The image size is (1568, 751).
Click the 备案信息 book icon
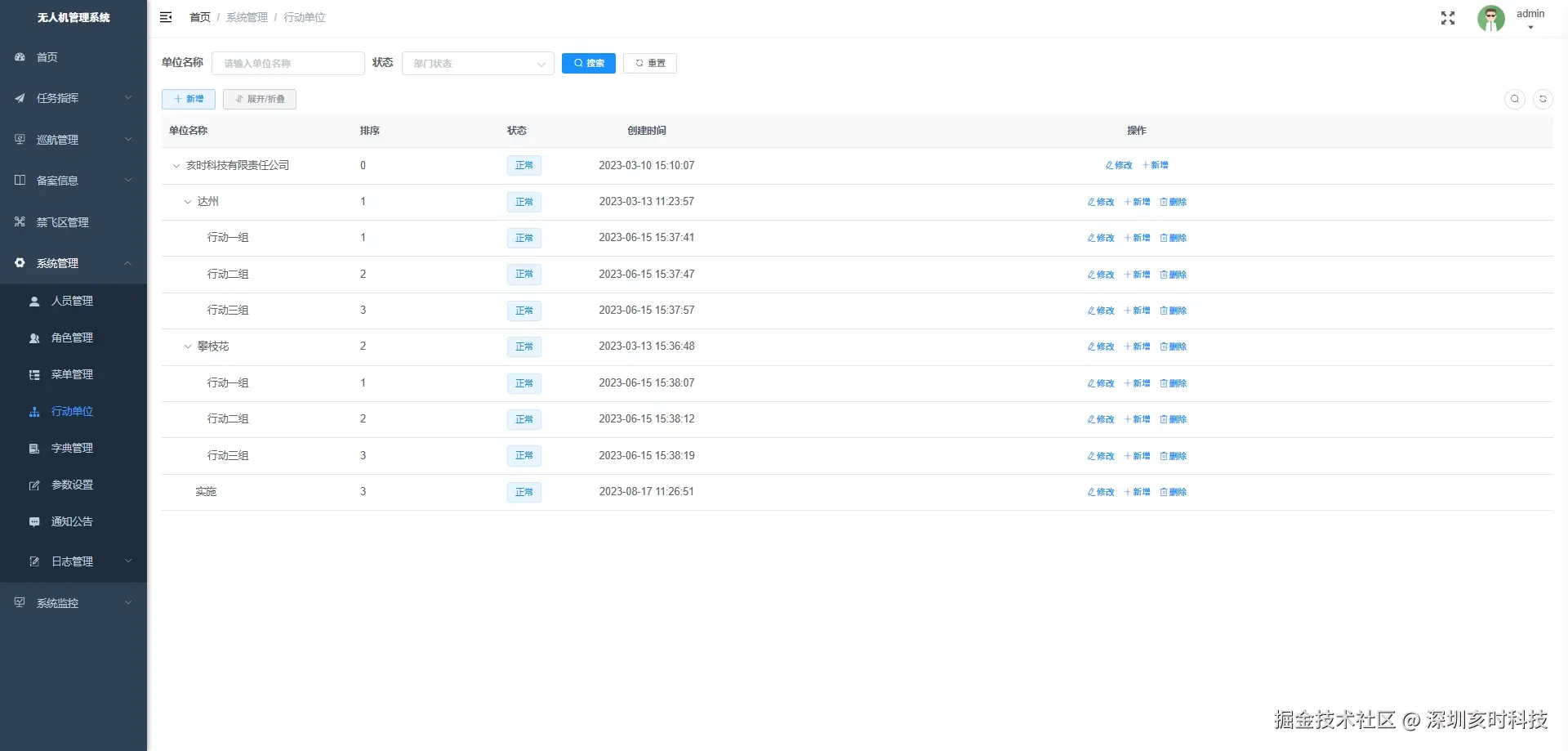[20, 181]
